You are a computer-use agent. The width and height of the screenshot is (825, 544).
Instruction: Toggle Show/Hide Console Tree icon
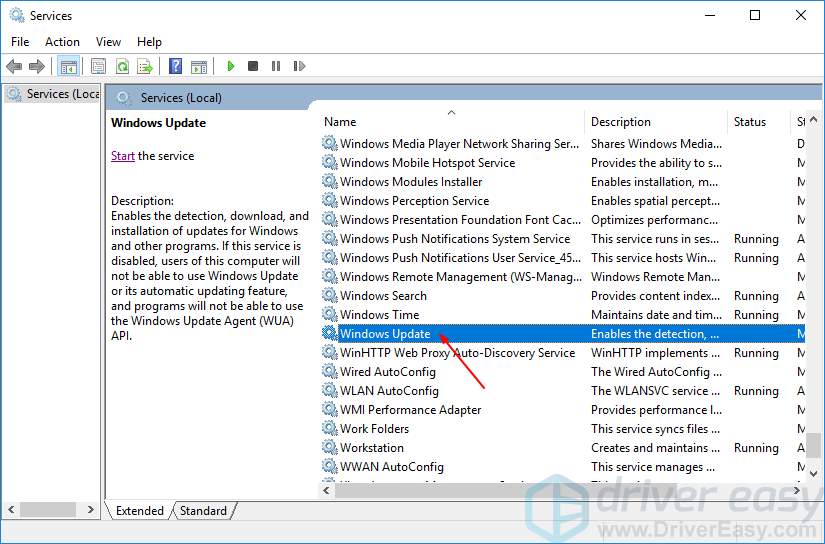pyautogui.click(x=68, y=66)
